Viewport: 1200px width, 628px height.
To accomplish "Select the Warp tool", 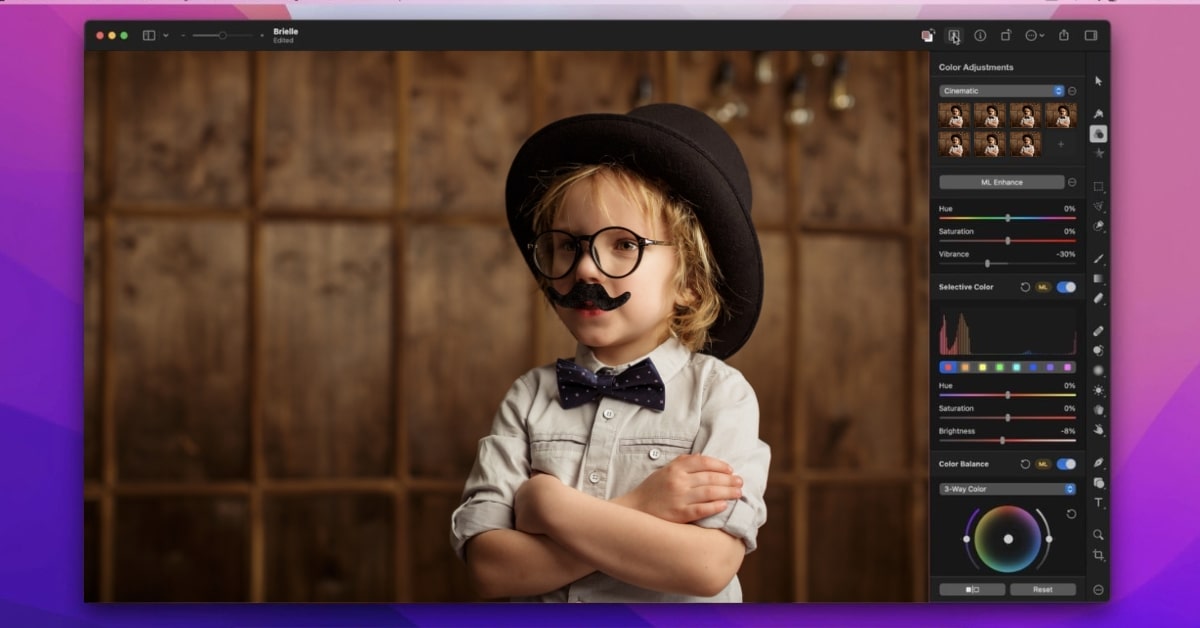I will click(x=1098, y=410).
